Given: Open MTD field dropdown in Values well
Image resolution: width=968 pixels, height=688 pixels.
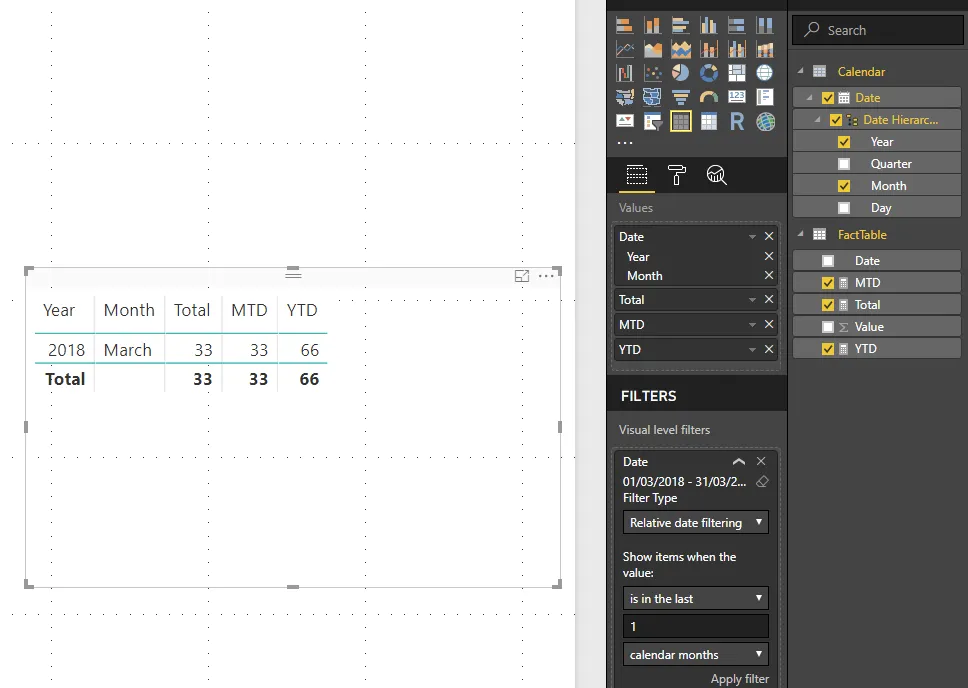Looking at the screenshot, I should pyautogui.click(x=752, y=325).
